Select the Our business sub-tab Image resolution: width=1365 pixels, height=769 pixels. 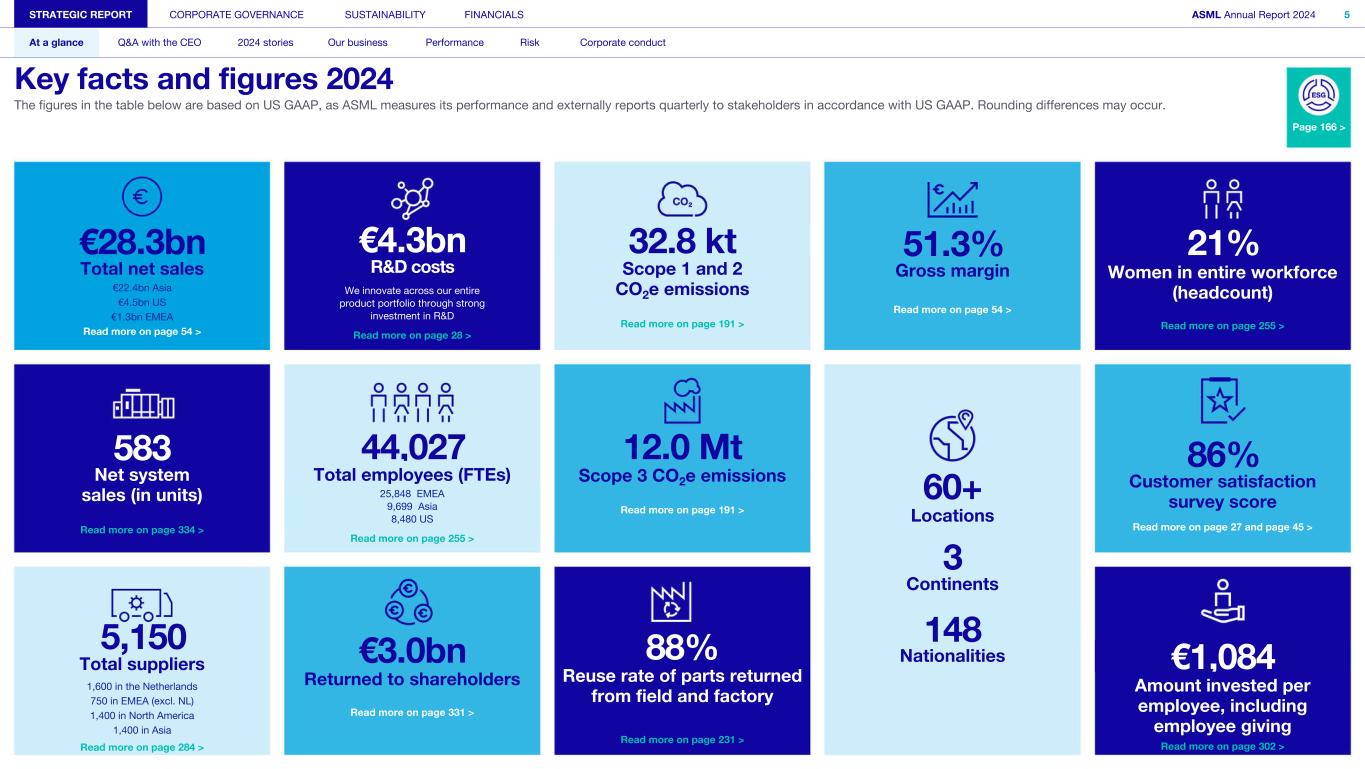click(357, 42)
